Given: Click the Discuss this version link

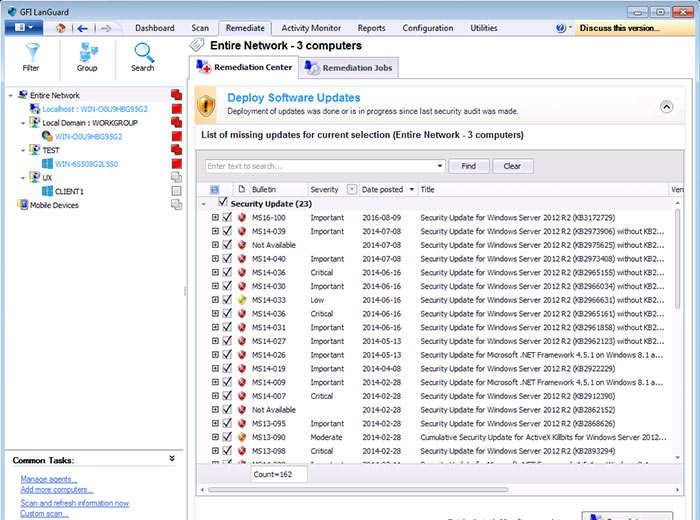Looking at the screenshot, I should (x=620, y=28).
